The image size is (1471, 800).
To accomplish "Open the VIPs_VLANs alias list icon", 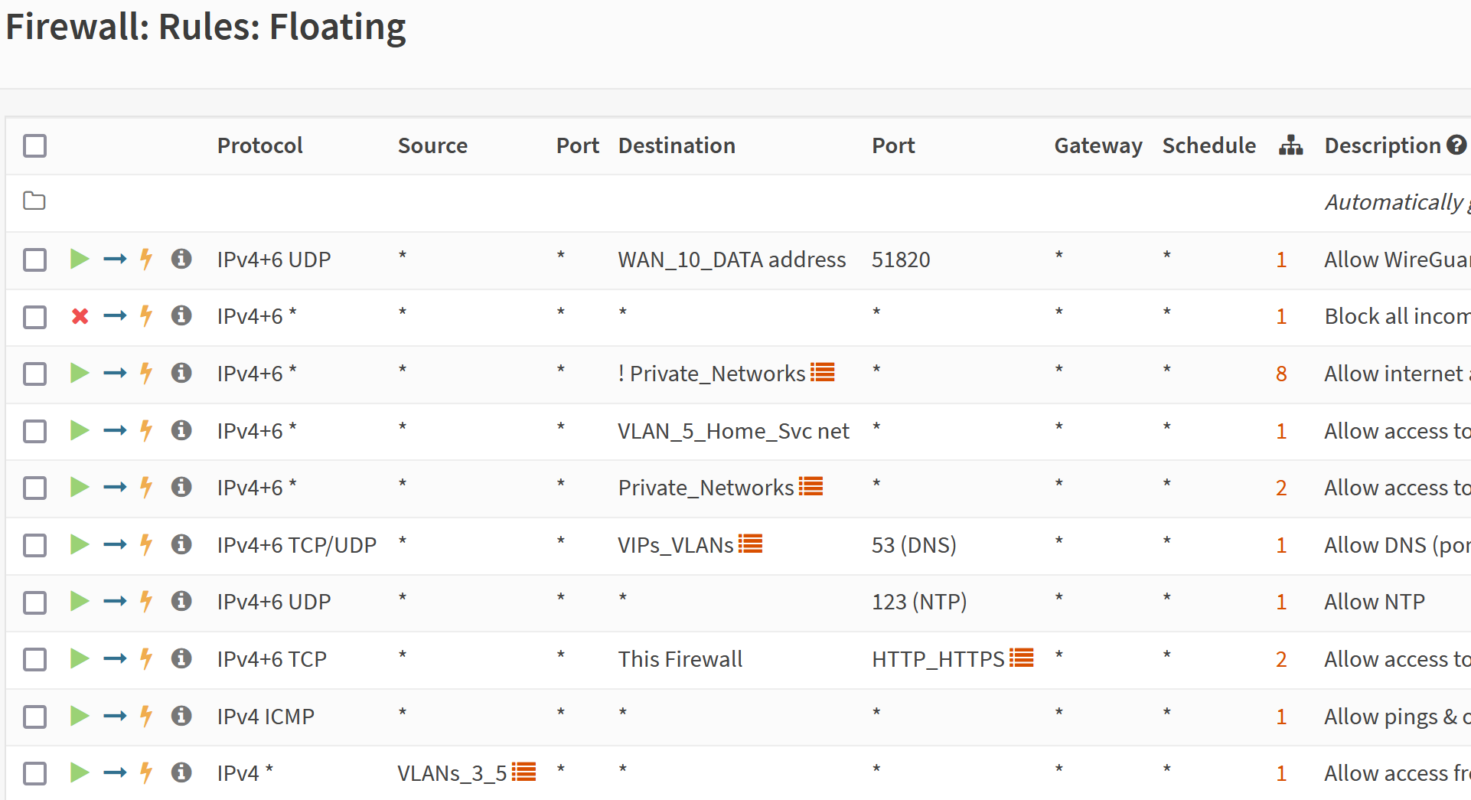I will 750,544.
